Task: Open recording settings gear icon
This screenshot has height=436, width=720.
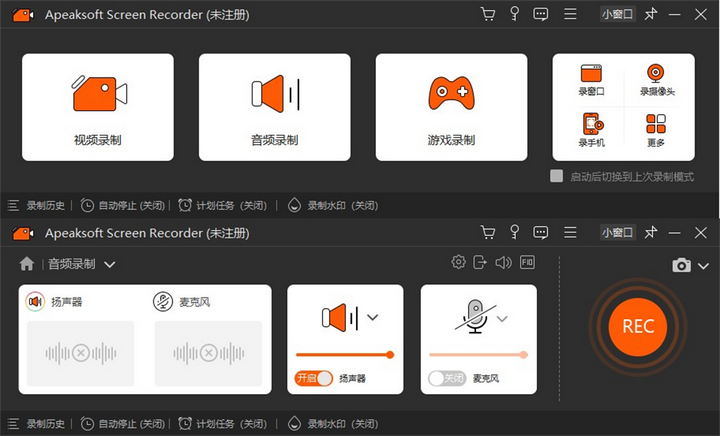Action: [458, 262]
